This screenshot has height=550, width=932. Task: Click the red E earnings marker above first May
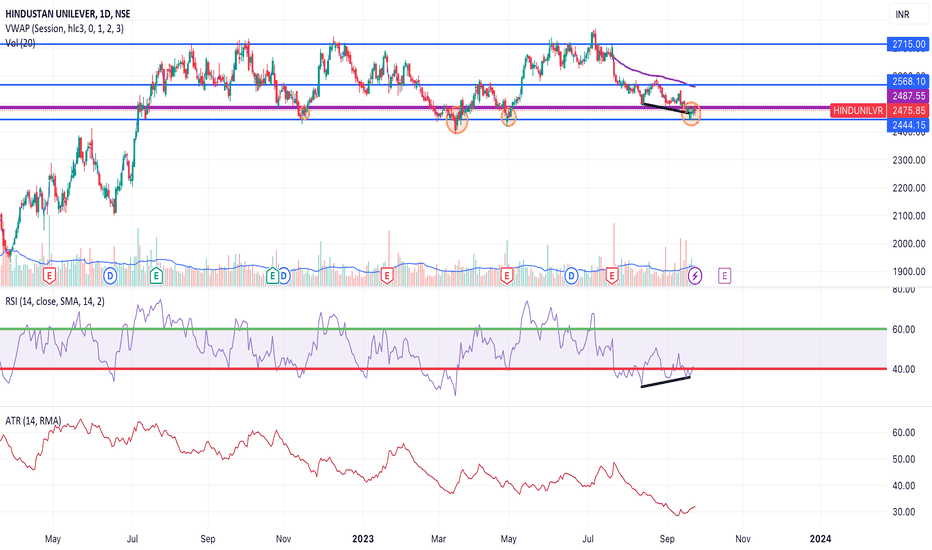(x=49, y=275)
